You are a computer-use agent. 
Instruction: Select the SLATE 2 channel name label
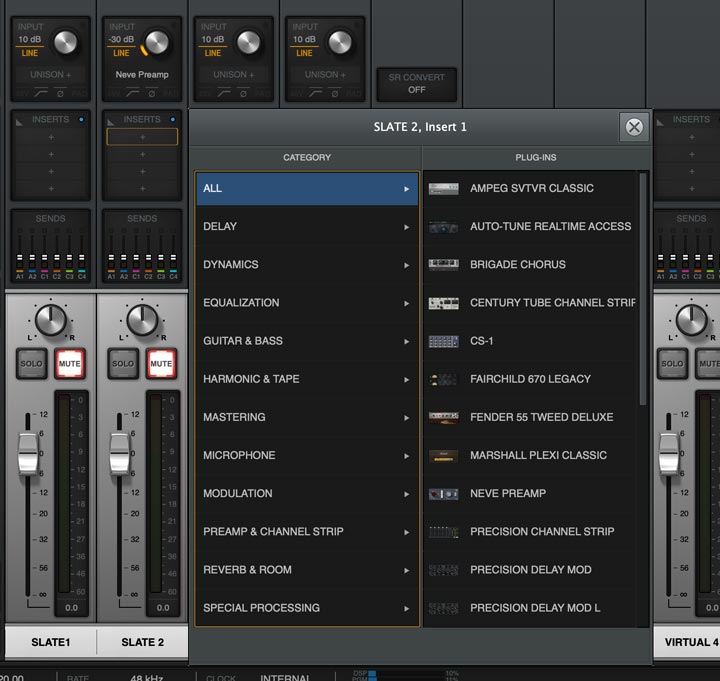(x=142, y=642)
